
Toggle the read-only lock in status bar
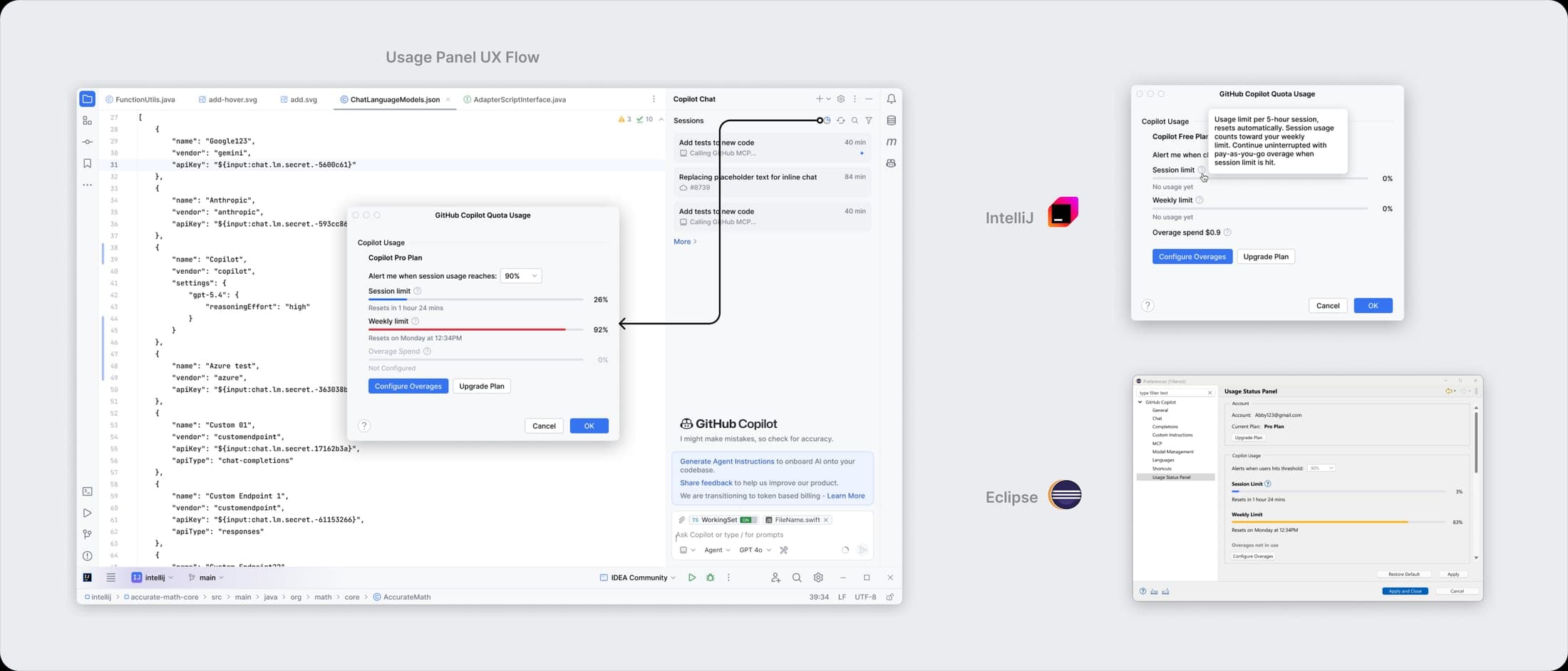point(889,597)
